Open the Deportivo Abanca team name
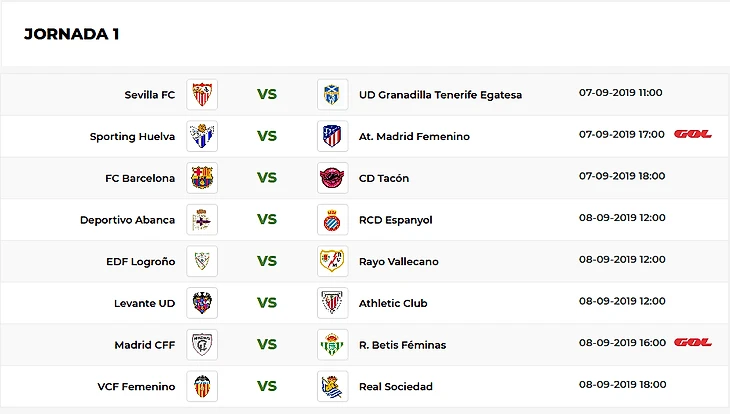This screenshot has width=730, height=414. 127,220
